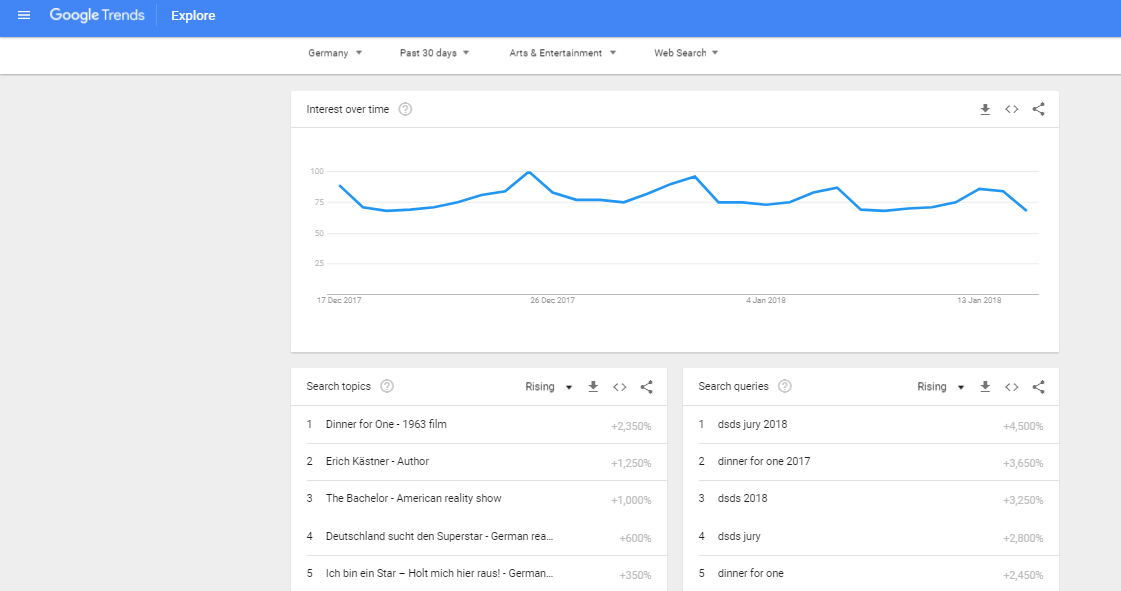1121x591 pixels.
Task: Click the 4 Jan 2018 axis label
Action: point(766,300)
